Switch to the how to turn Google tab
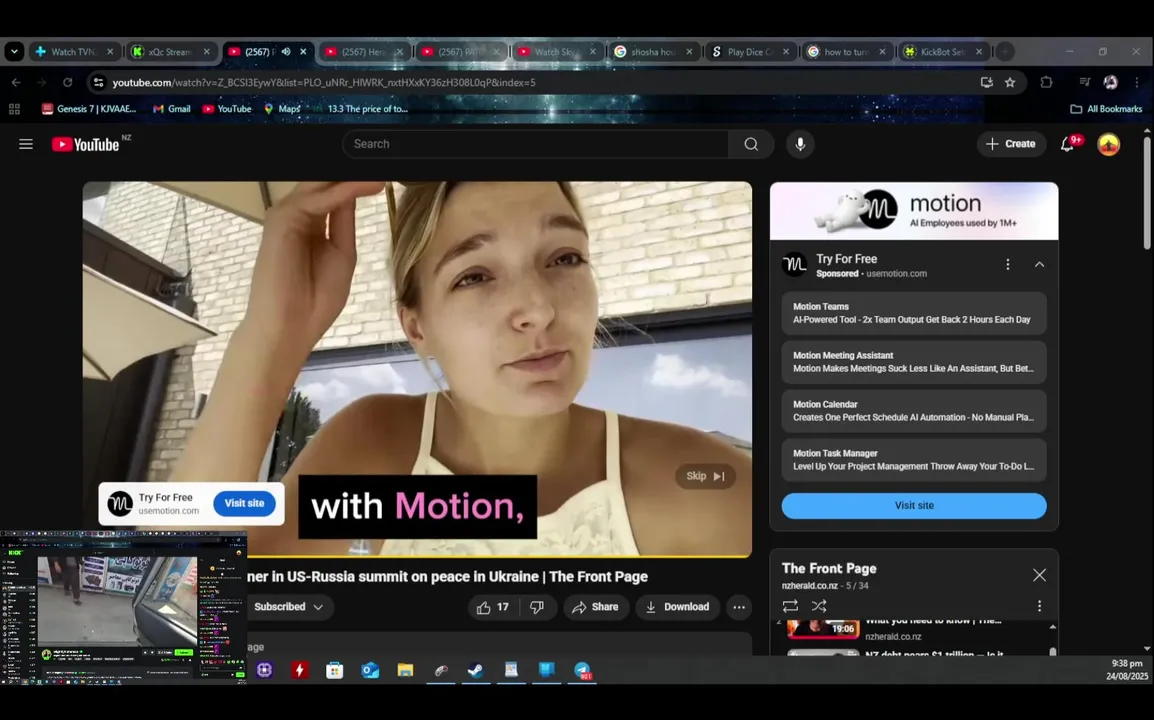1154x720 pixels. coord(846,52)
